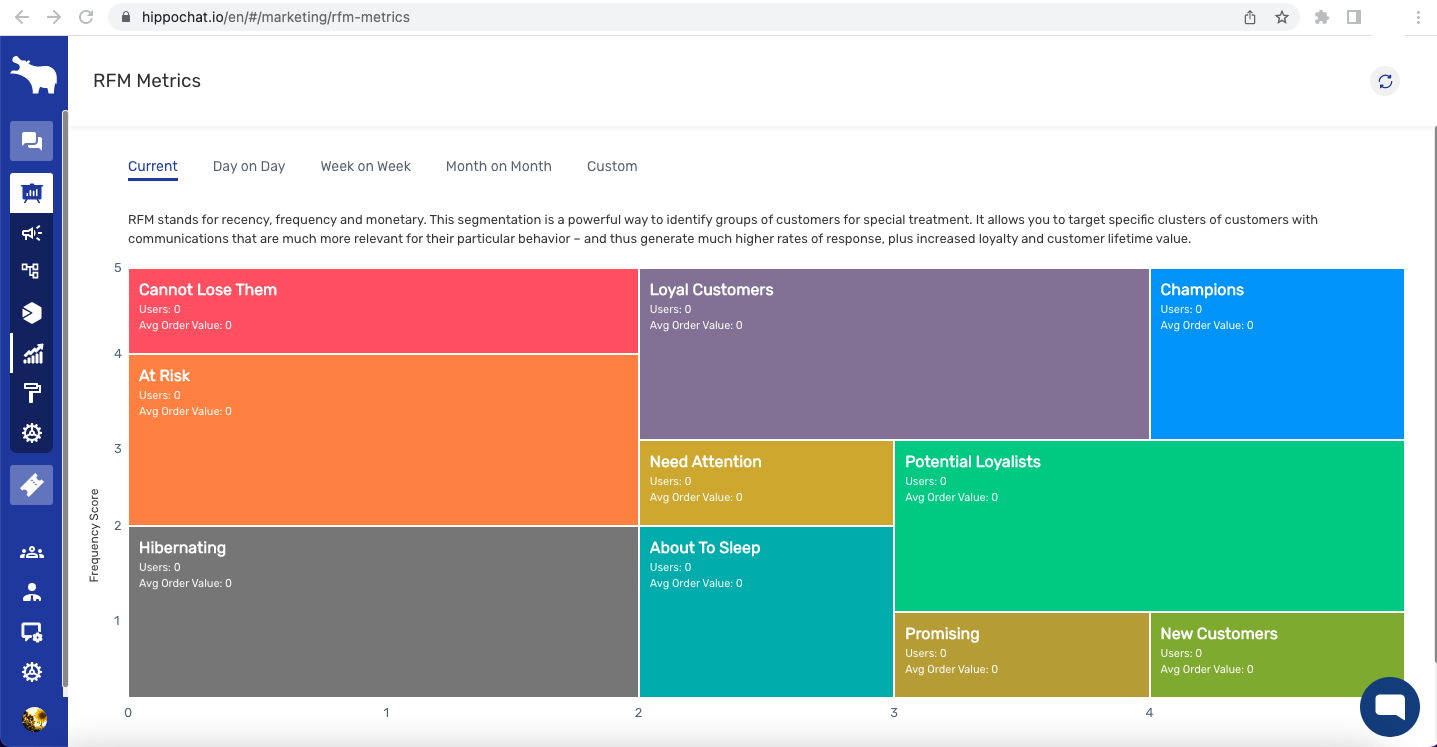
Task: Refresh RFM metrics with the sync icon
Action: (1385, 81)
